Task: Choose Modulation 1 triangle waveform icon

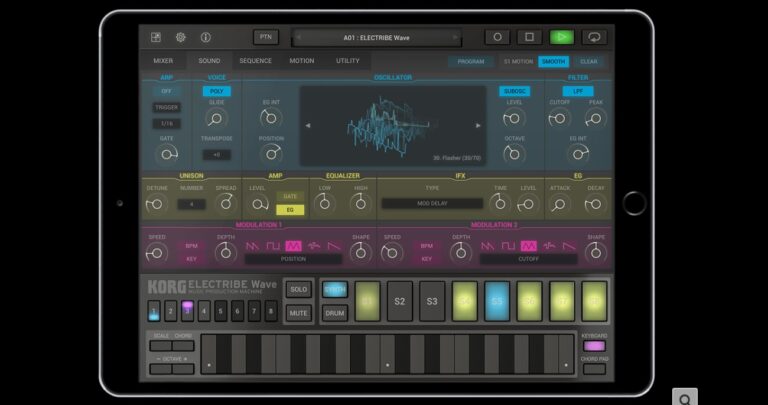Action: 293,246
